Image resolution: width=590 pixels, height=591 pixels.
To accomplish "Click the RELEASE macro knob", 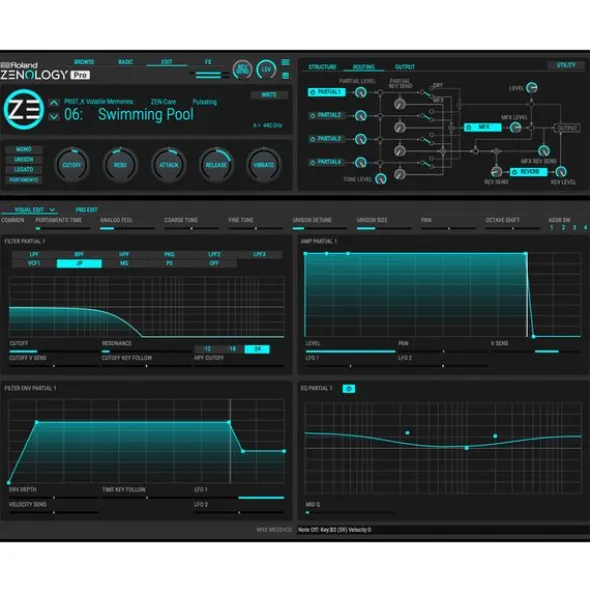I will (216, 165).
